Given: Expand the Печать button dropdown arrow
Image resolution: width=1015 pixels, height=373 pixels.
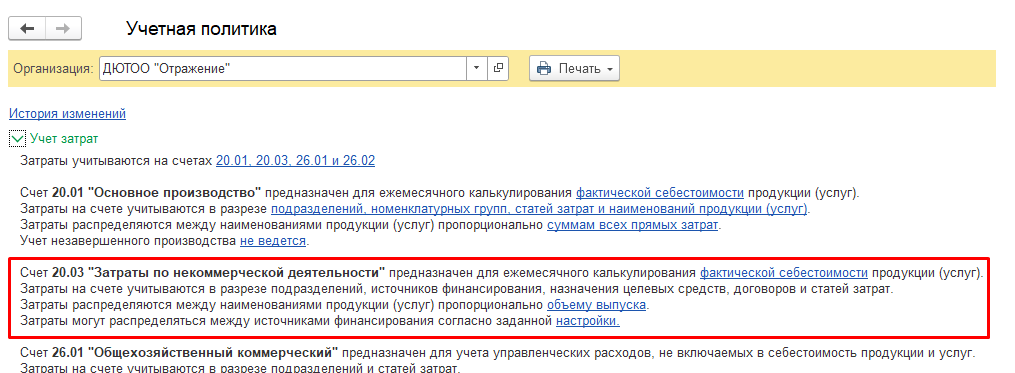Looking at the screenshot, I should point(610,69).
